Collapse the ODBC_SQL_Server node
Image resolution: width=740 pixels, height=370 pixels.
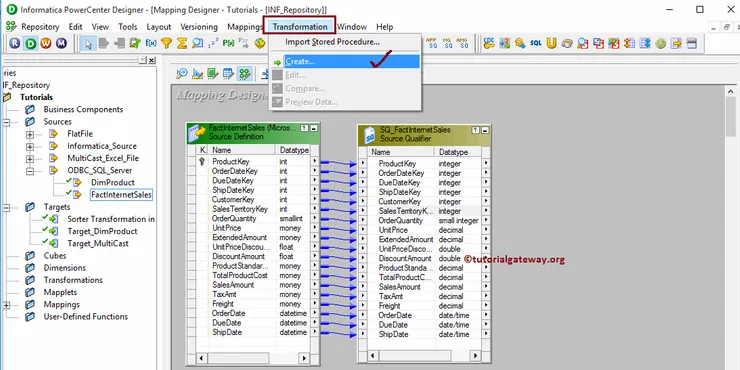point(30,171)
